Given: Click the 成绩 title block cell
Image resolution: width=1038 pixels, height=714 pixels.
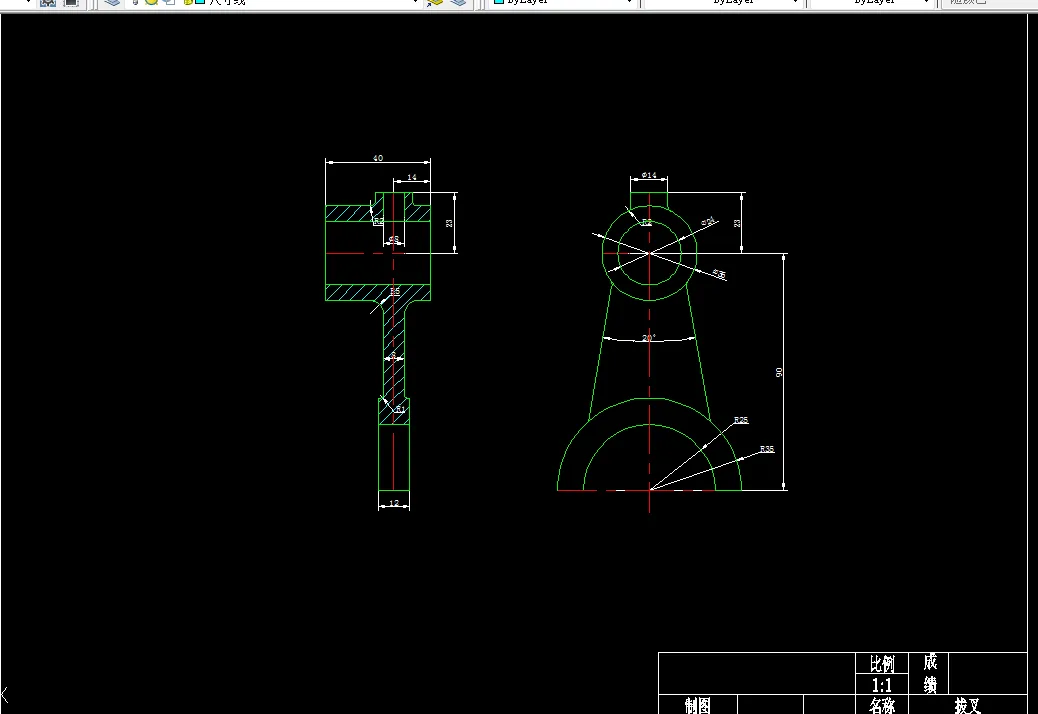Looking at the screenshot, I should pyautogui.click(x=929, y=674).
